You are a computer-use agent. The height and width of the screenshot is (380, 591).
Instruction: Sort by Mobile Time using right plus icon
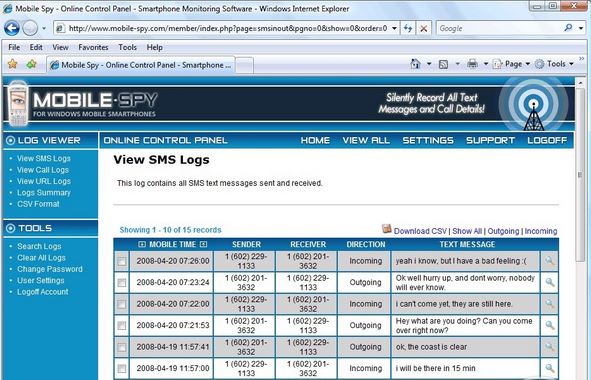(x=204, y=244)
